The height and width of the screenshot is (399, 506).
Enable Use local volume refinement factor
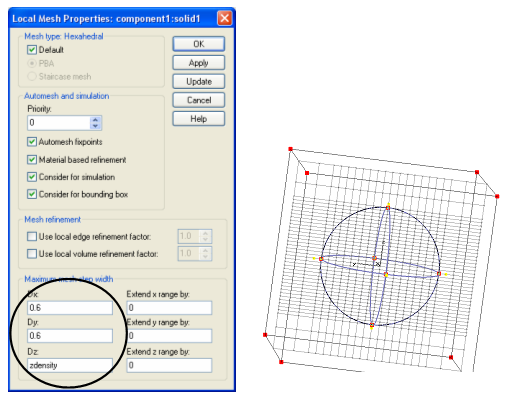tap(32, 254)
